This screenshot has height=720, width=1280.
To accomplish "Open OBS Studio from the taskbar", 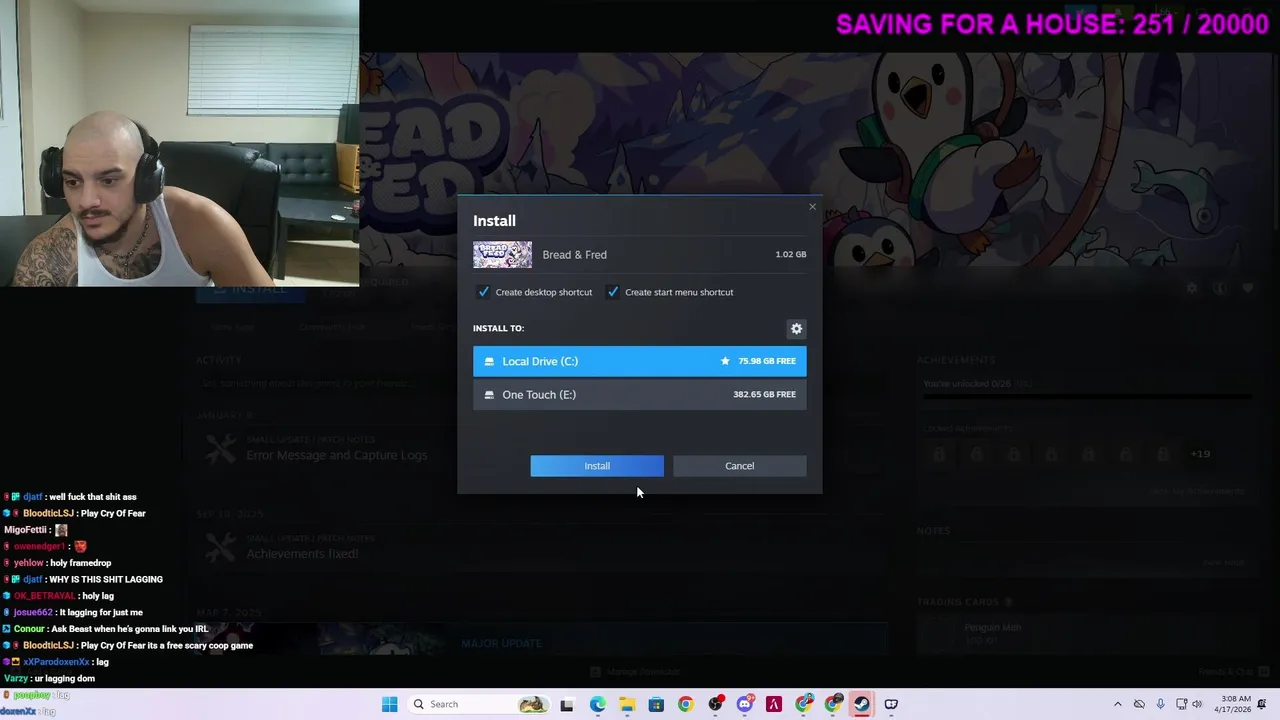I will pyautogui.click(x=715, y=704).
